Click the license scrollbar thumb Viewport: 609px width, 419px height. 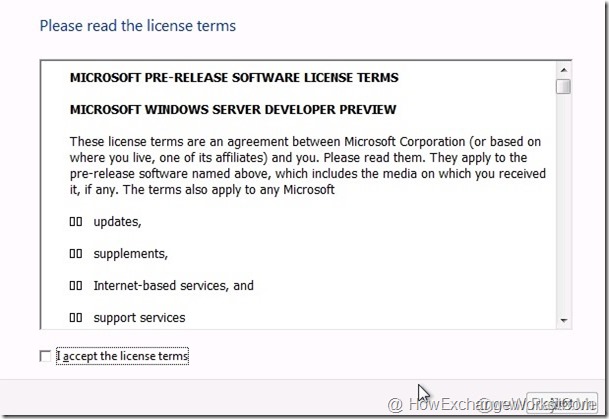coord(564,86)
